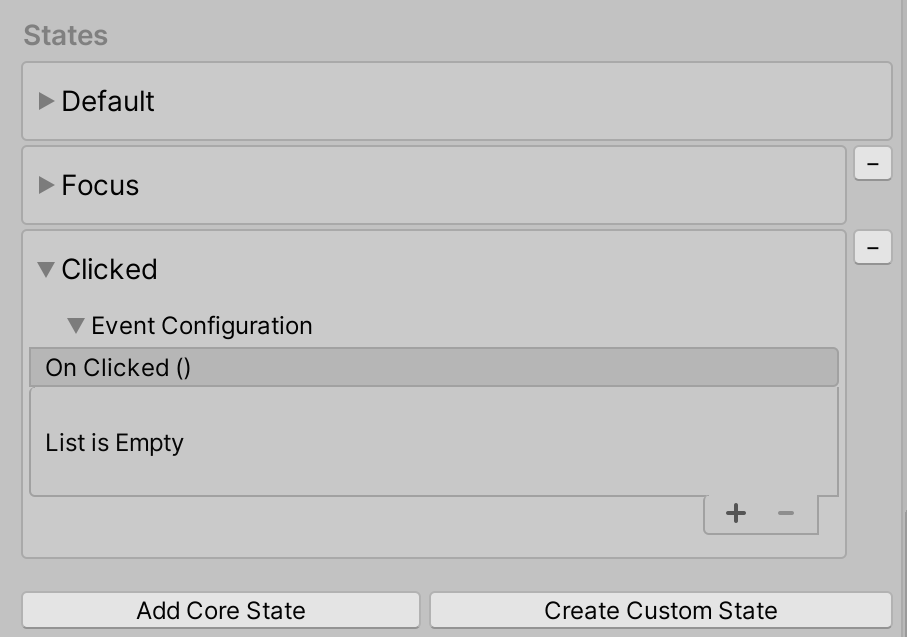
Task: Collapse the Event Configuration section
Action: [x=74, y=326]
